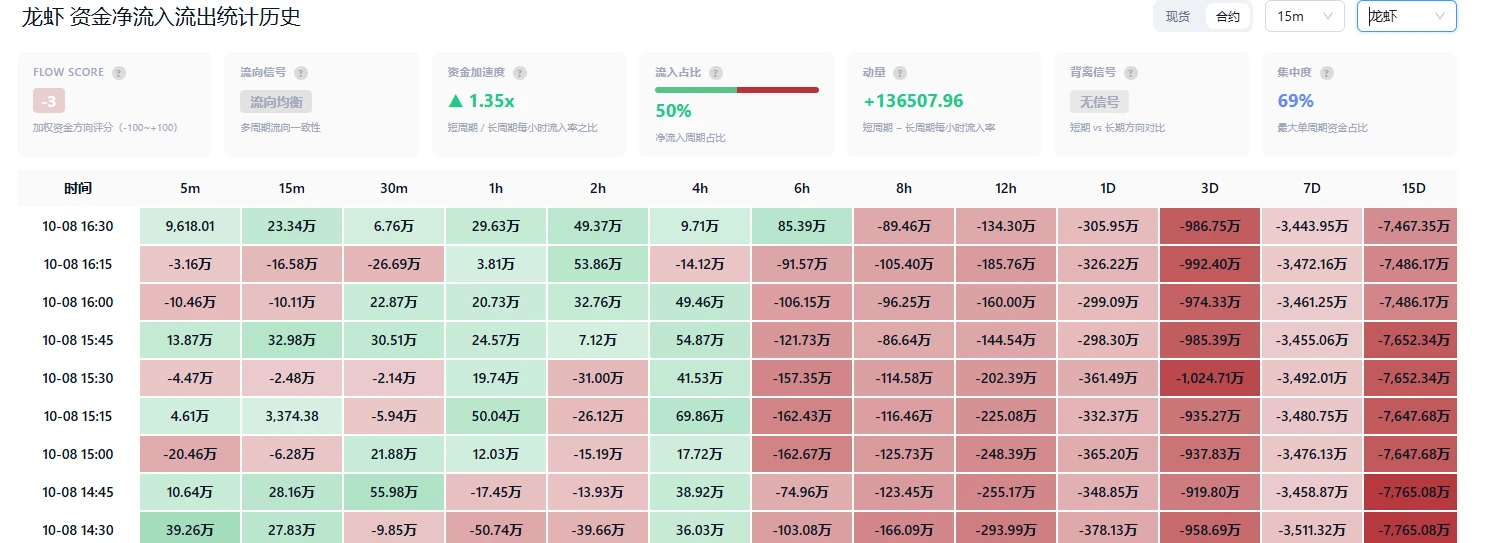Click the -26.69万 cell
The image size is (1512, 543).
pos(394,264)
